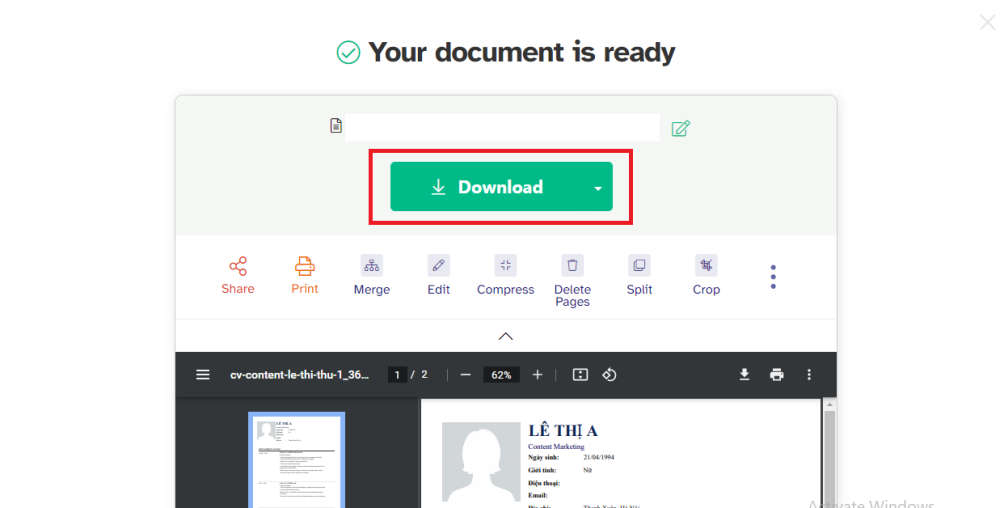
Task: Toggle the PDF viewer sidebar menu
Action: click(x=203, y=375)
